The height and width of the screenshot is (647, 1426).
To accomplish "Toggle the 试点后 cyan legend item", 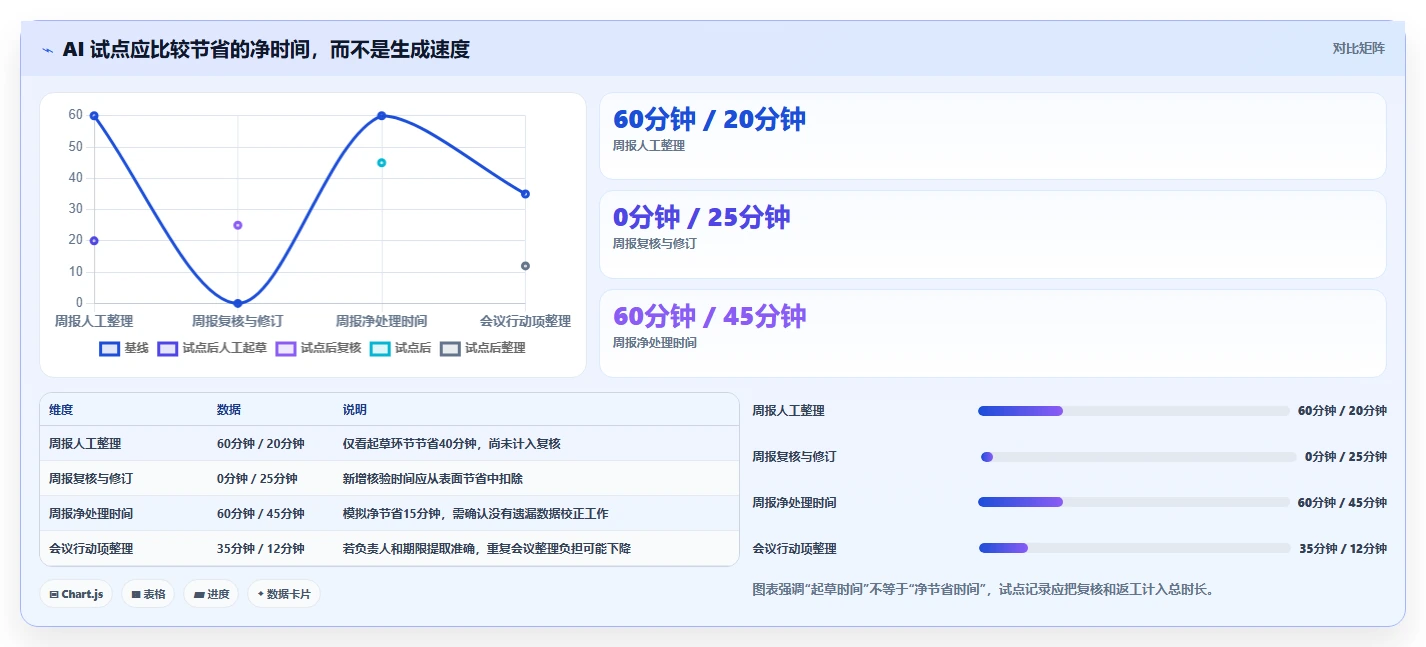I will coord(400,348).
